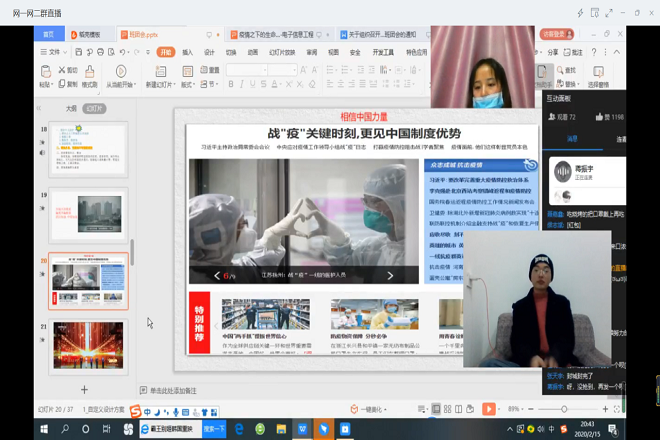Click the Help question mark icon
The width and height of the screenshot is (660, 440).
tap(594, 52)
